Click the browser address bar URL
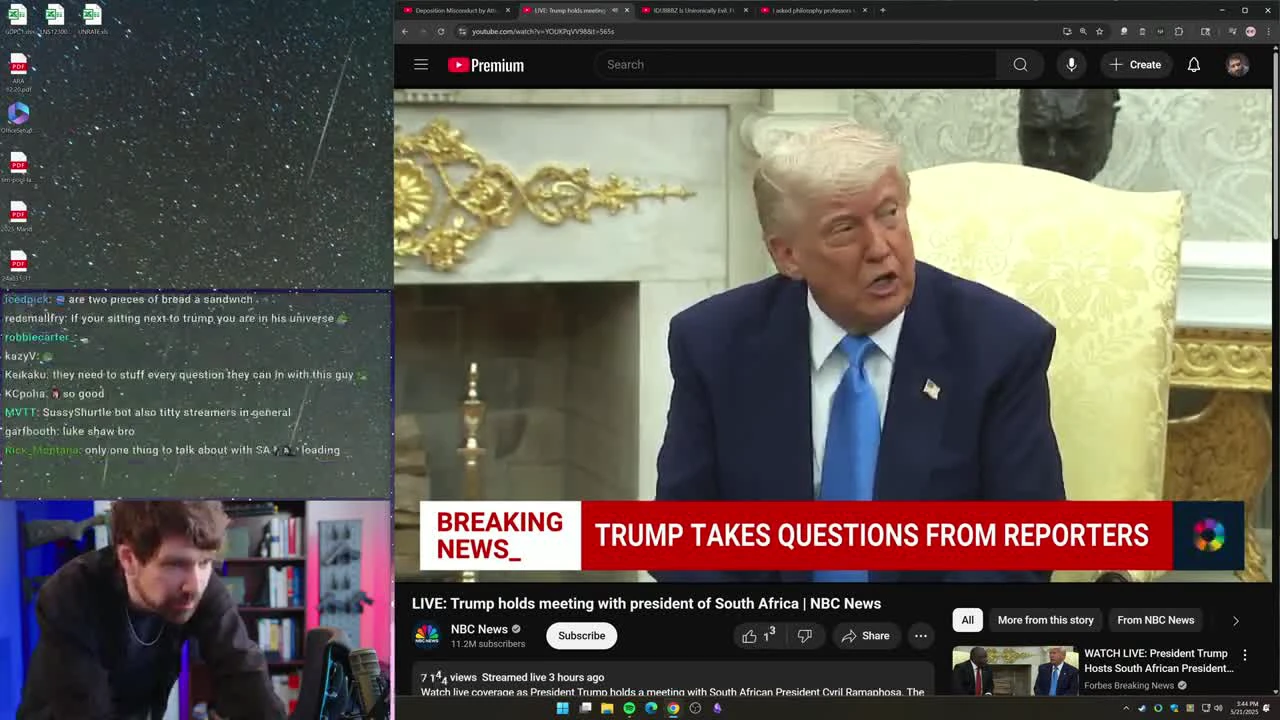1280x720 pixels. pyautogui.click(x=543, y=31)
